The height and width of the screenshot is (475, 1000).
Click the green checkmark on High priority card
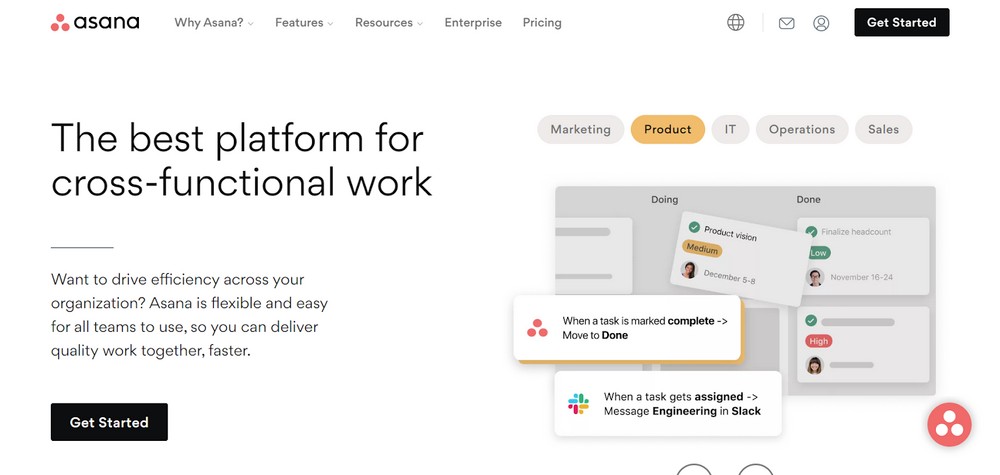[811, 321]
